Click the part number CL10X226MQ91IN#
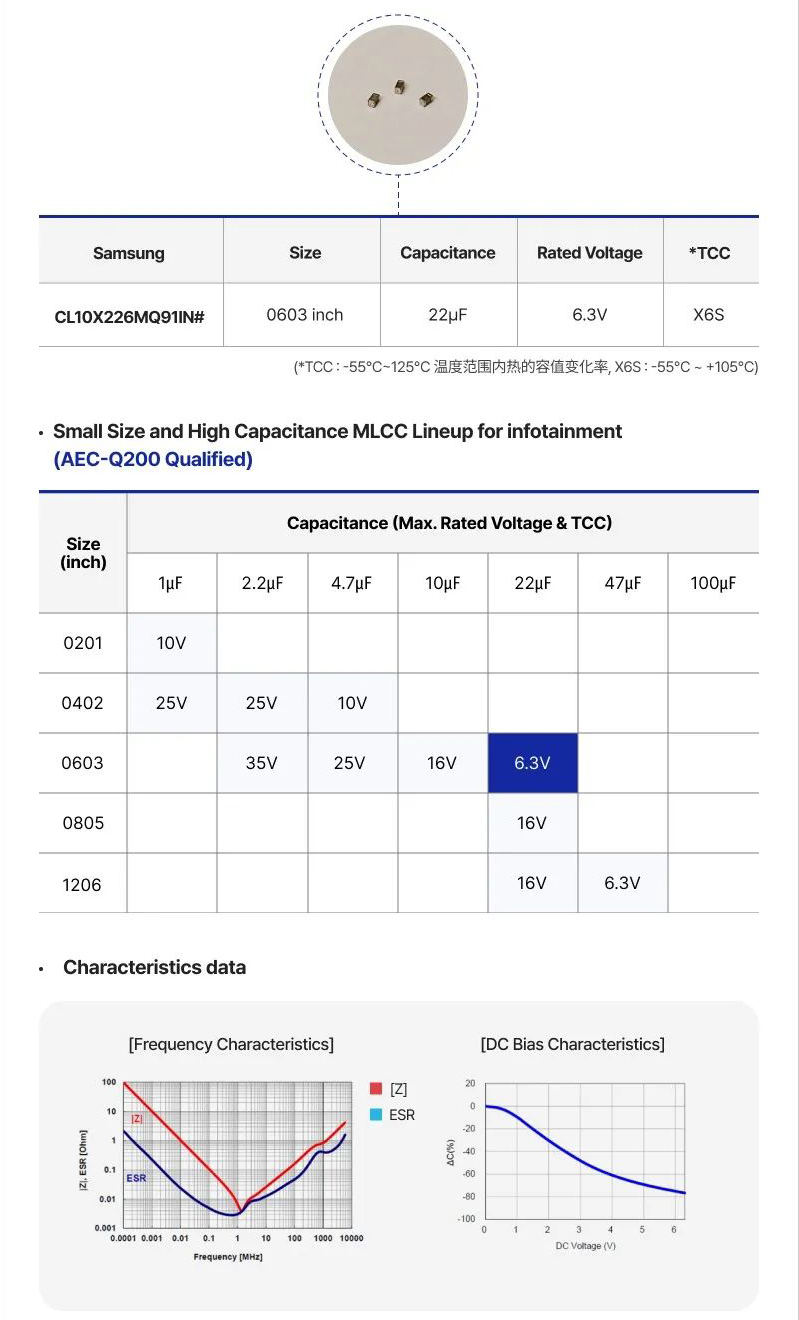The width and height of the screenshot is (799, 1320). pyautogui.click(x=130, y=316)
